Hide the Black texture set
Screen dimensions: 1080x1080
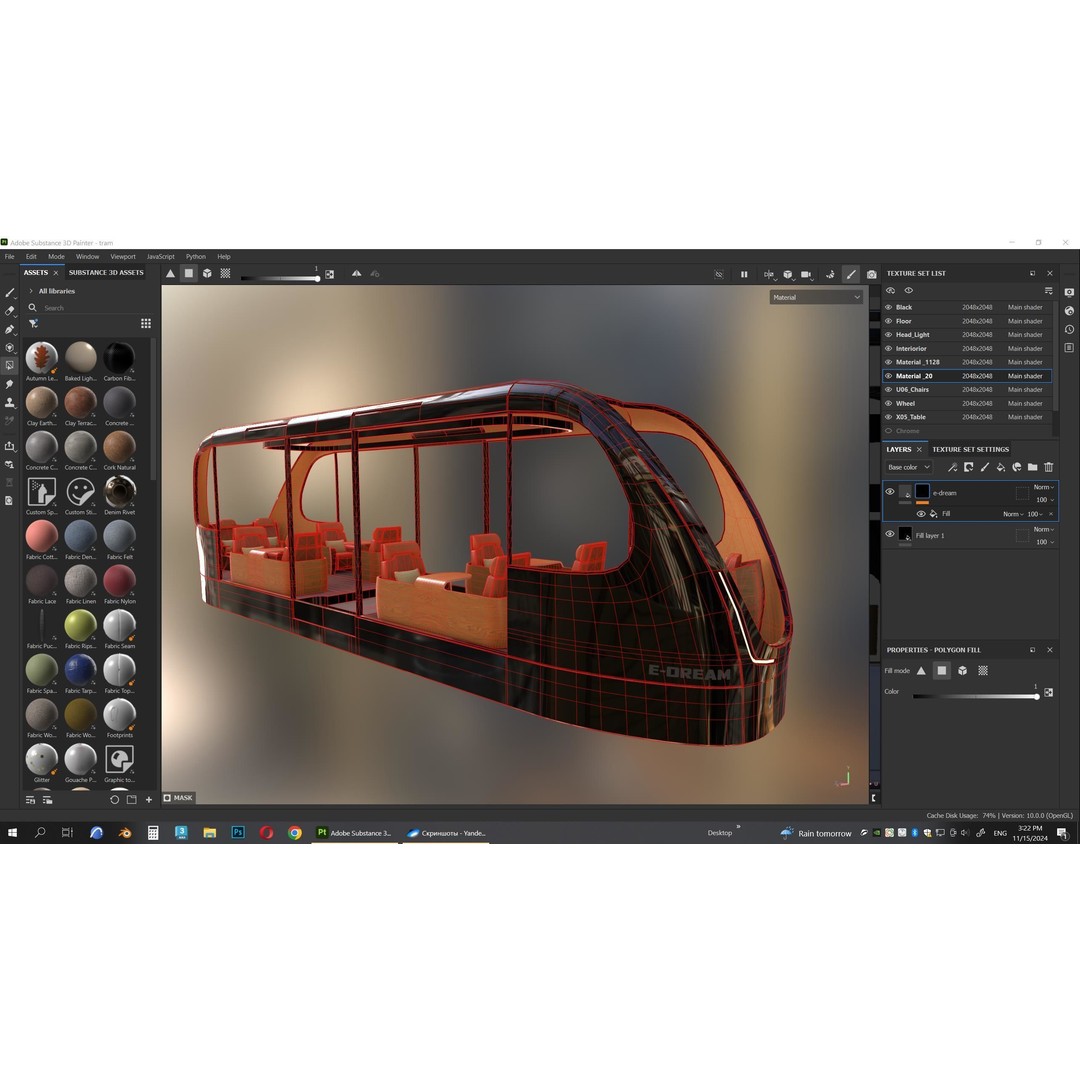click(x=889, y=307)
